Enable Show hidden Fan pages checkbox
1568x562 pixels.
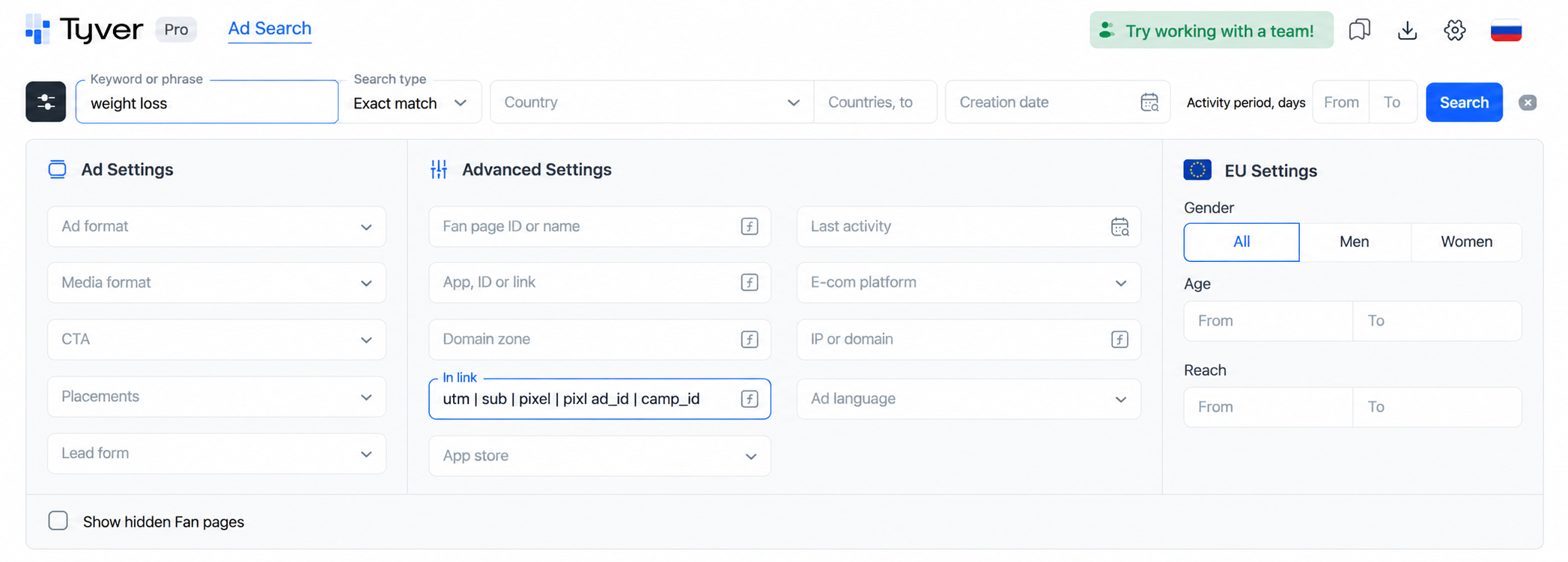(58, 521)
